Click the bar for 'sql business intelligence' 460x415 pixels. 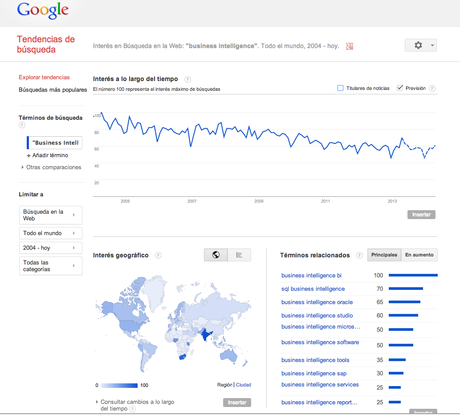pos(406,288)
